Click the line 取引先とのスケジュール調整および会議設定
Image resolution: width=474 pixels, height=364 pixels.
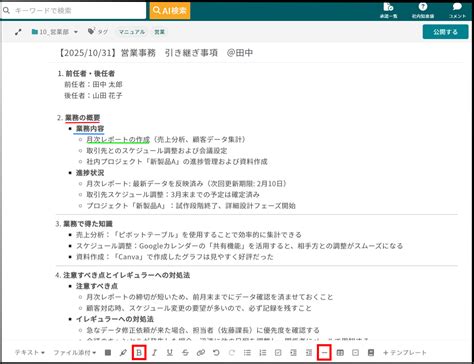[x=157, y=150]
